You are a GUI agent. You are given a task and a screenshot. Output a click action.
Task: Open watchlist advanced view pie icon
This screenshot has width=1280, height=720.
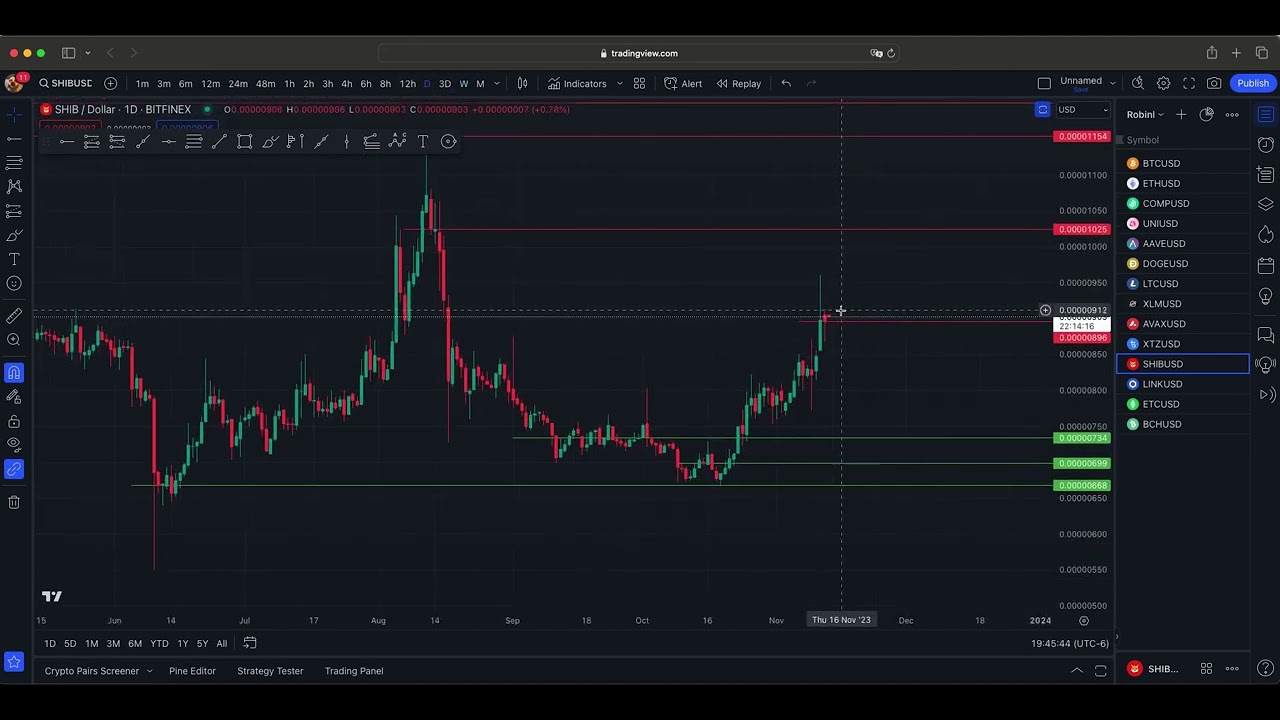(x=1207, y=115)
